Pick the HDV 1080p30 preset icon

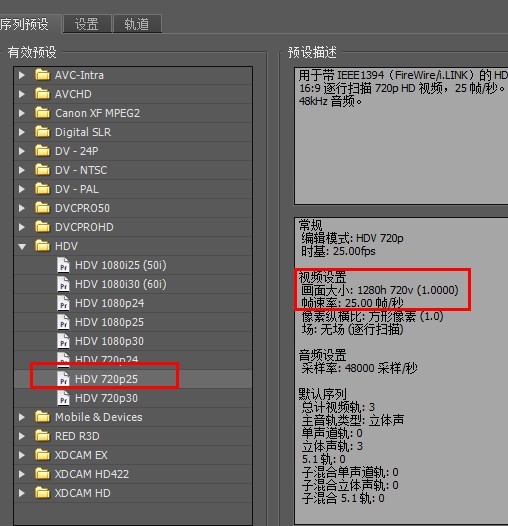tap(63, 341)
